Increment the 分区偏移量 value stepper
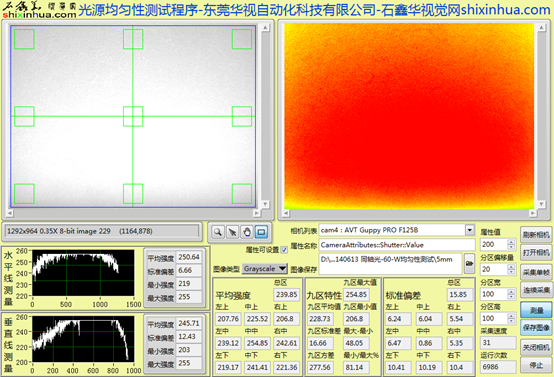Image resolution: width=554 pixels, height=377 pixels. point(511,267)
